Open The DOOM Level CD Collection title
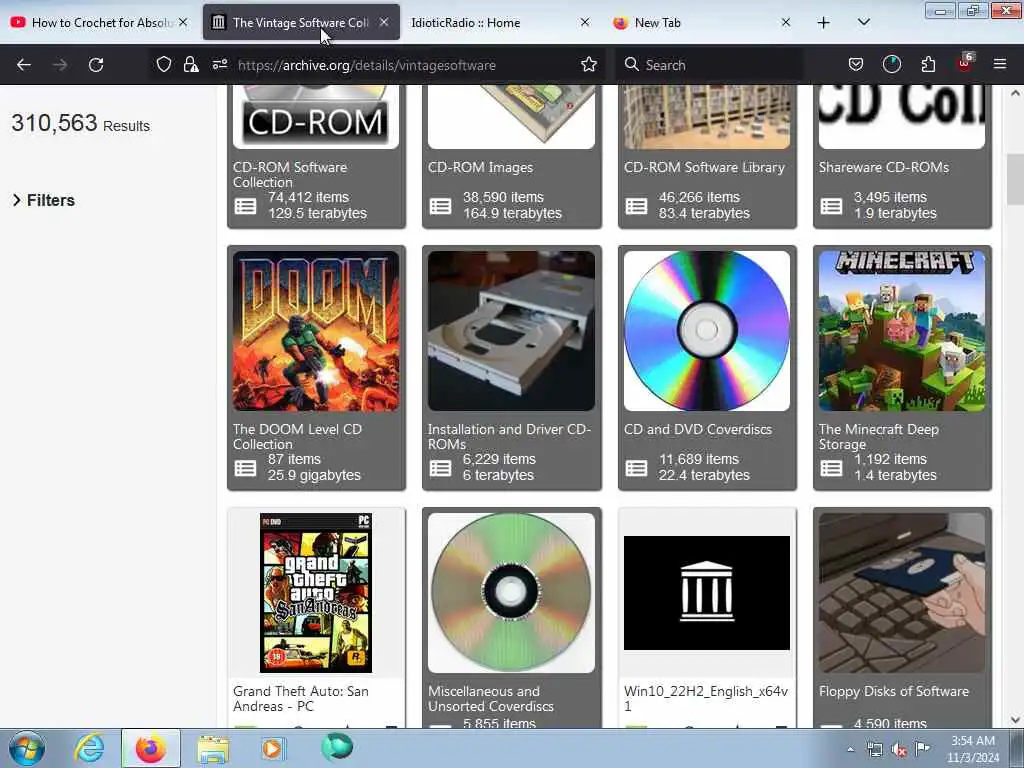 [297, 436]
